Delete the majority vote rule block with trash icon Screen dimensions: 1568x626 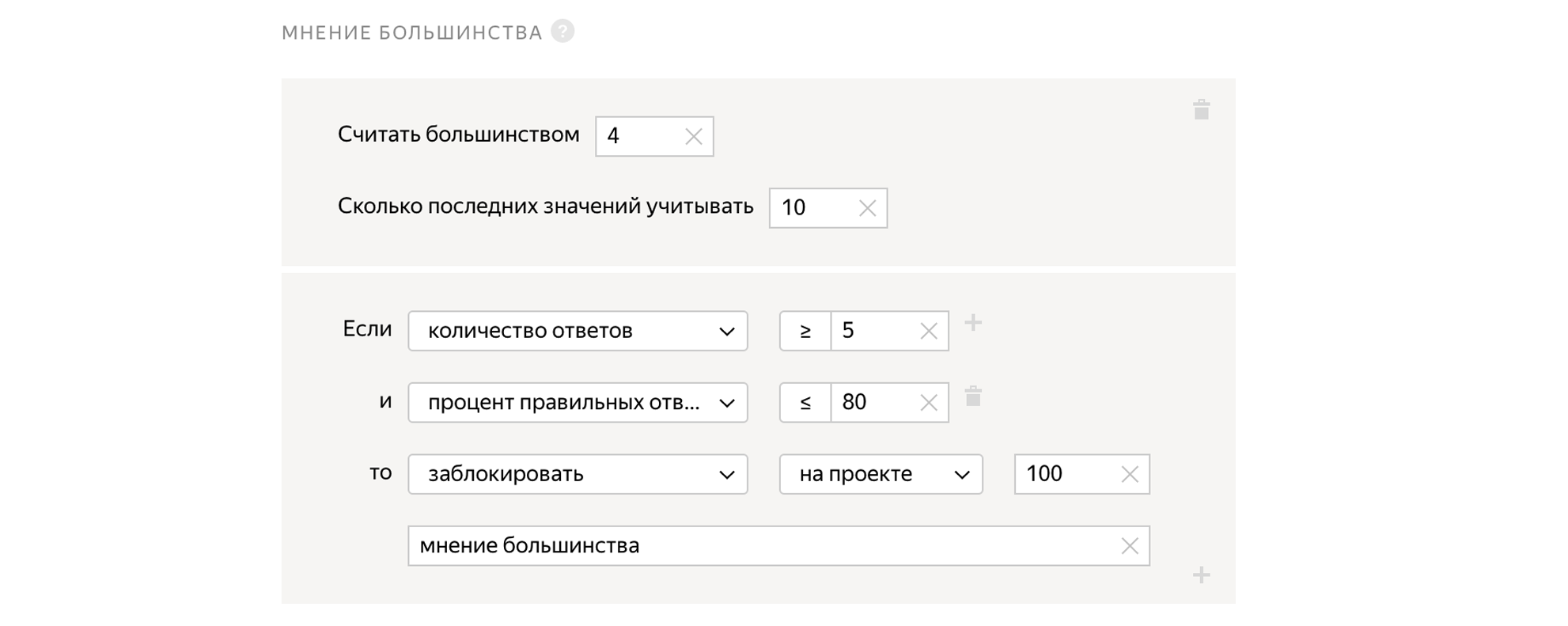[x=1201, y=109]
